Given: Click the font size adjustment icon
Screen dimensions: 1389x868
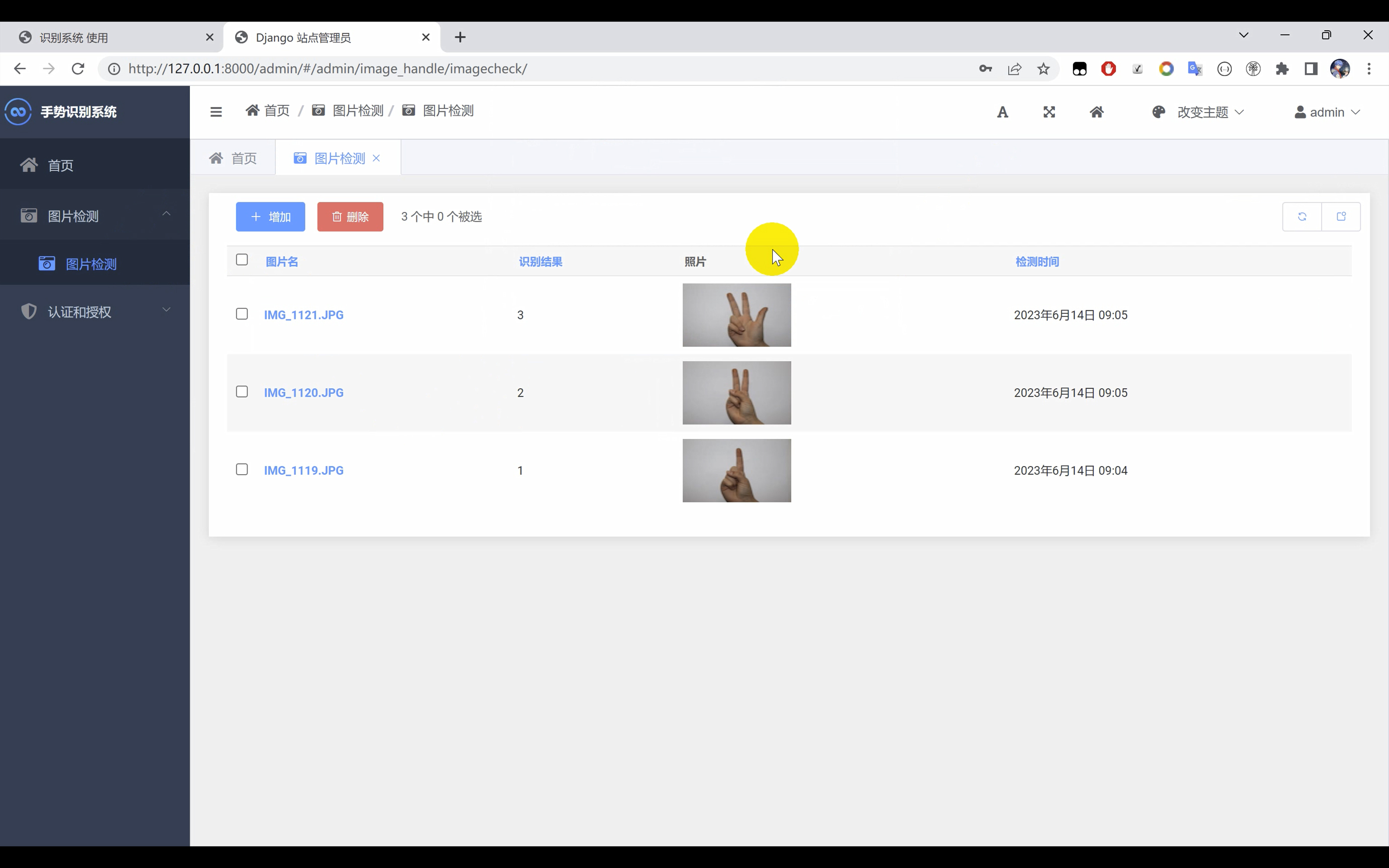Looking at the screenshot, I should pyautogui.click(x=1002, y=112).
